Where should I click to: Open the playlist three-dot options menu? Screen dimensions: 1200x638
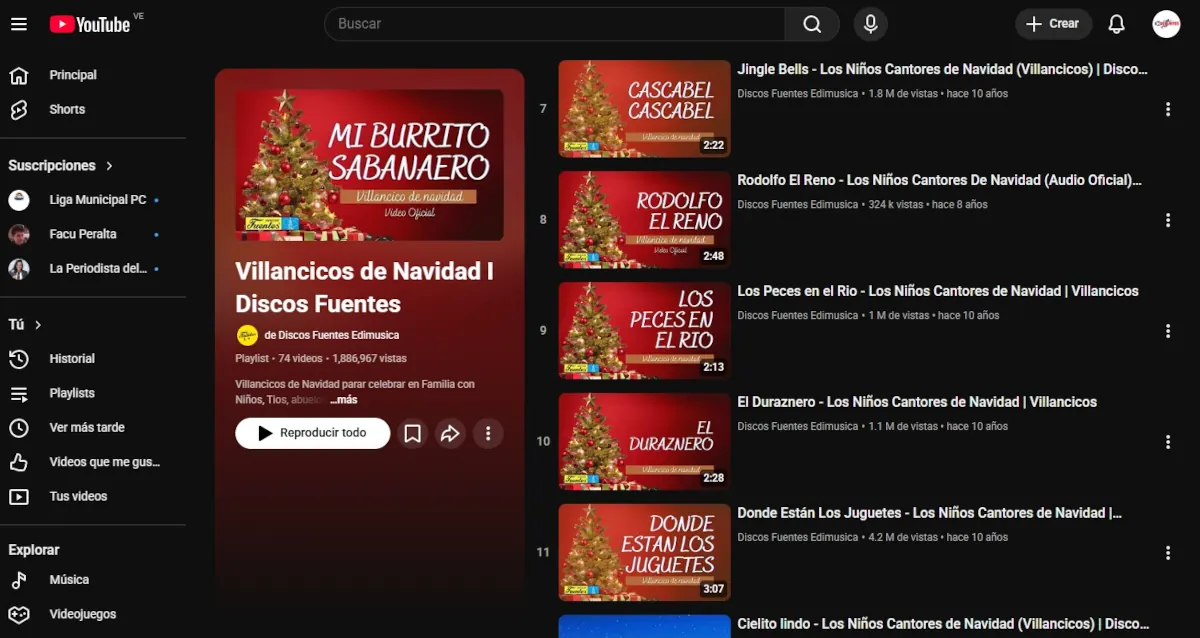[488, 433]
